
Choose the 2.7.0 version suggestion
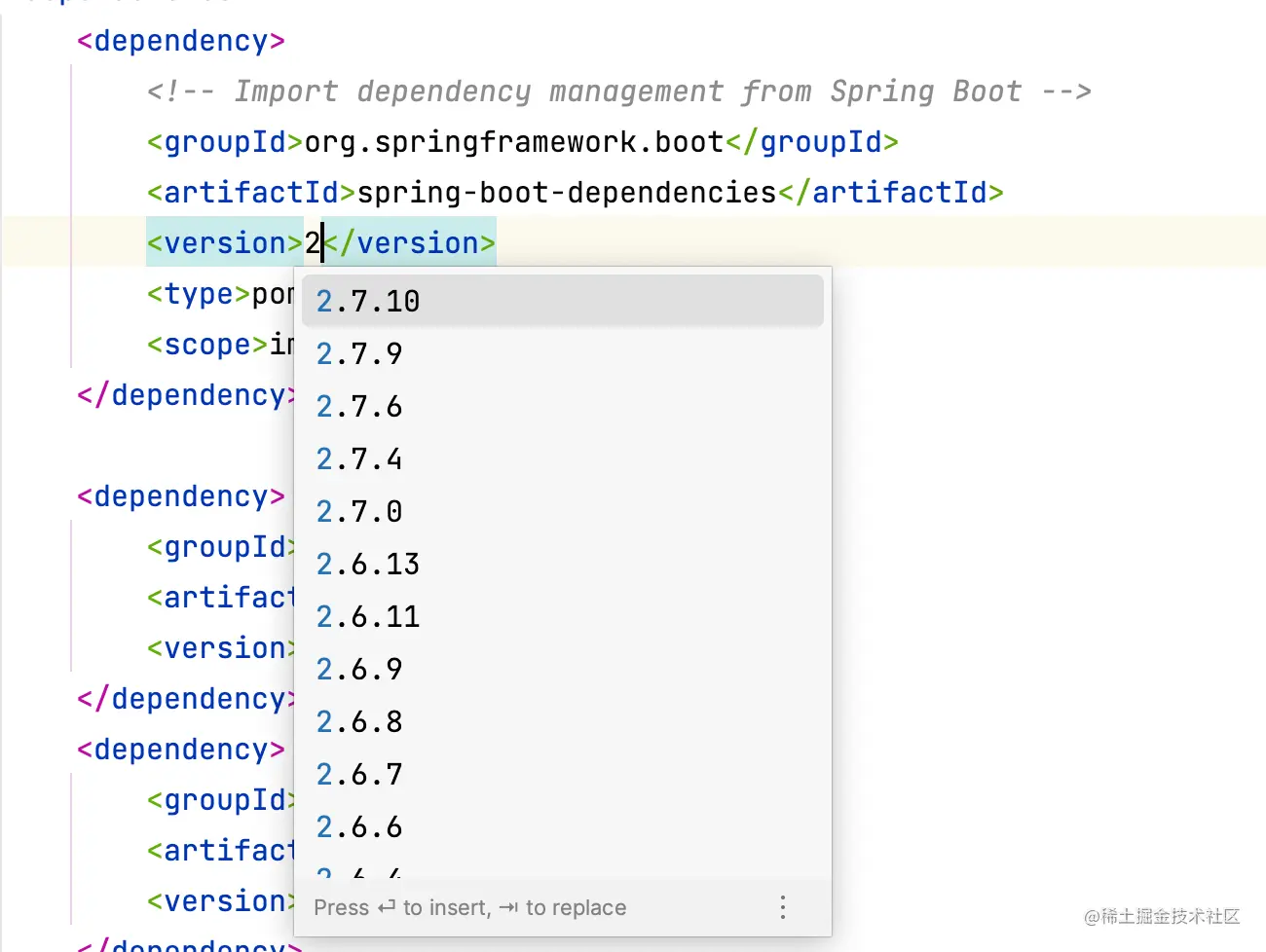tap(563, 511)
